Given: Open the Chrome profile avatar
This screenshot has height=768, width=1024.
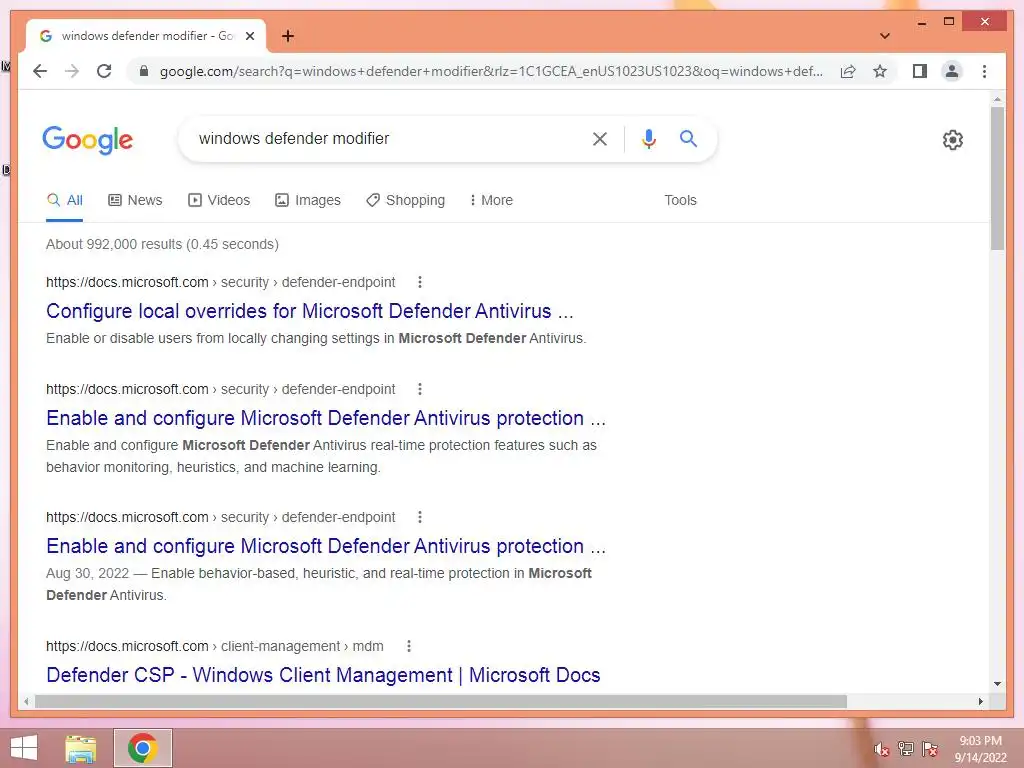Looking at the screenshot, I should pyautogui.click(x=952, y=71).
